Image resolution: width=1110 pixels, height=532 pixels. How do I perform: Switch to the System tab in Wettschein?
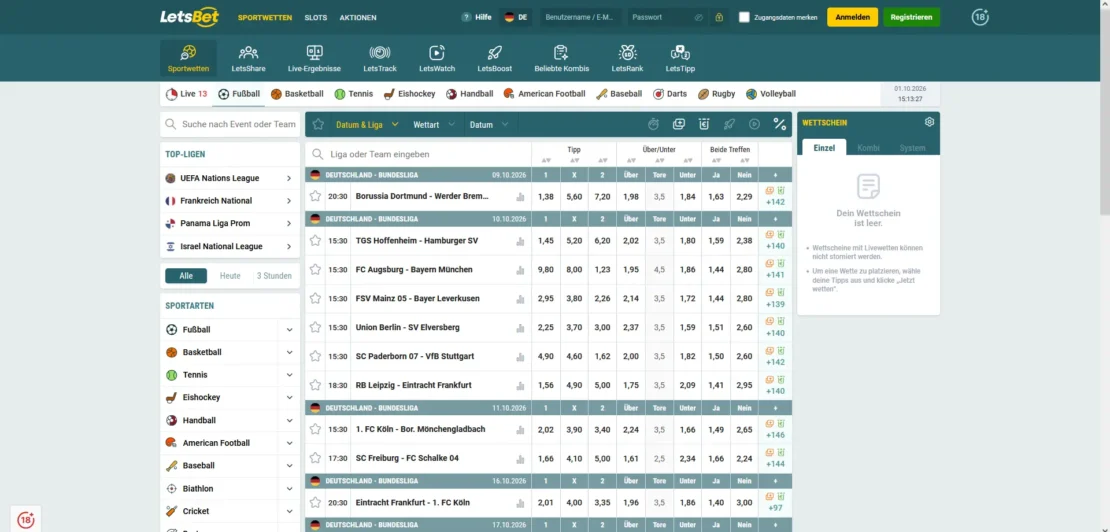click(912, 148)
